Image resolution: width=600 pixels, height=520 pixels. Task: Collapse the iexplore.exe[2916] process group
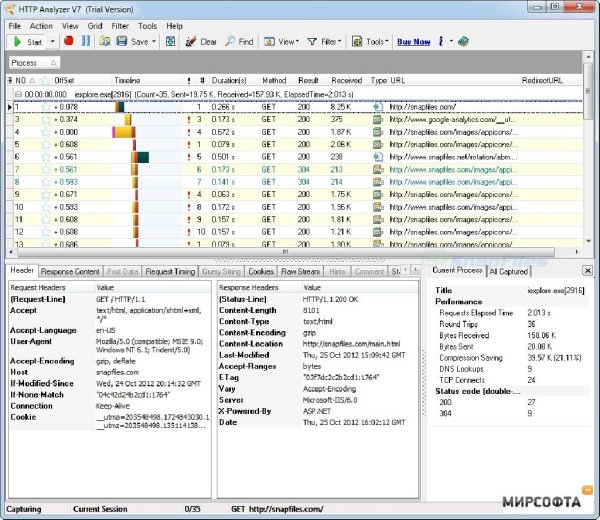18,94
